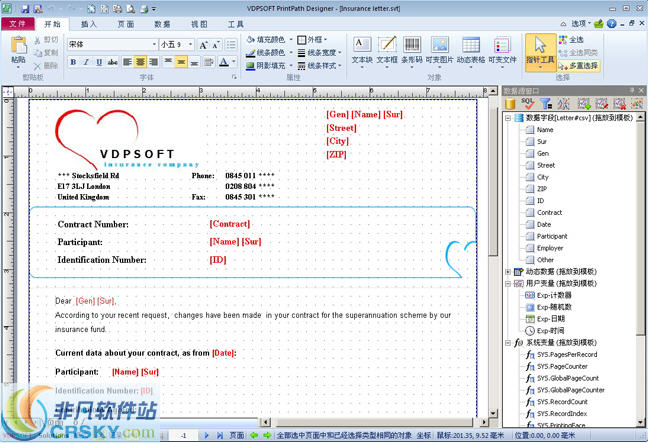Toggle Bold formatting
Screen dimensions: 648x443
click(x=73, y=62)
